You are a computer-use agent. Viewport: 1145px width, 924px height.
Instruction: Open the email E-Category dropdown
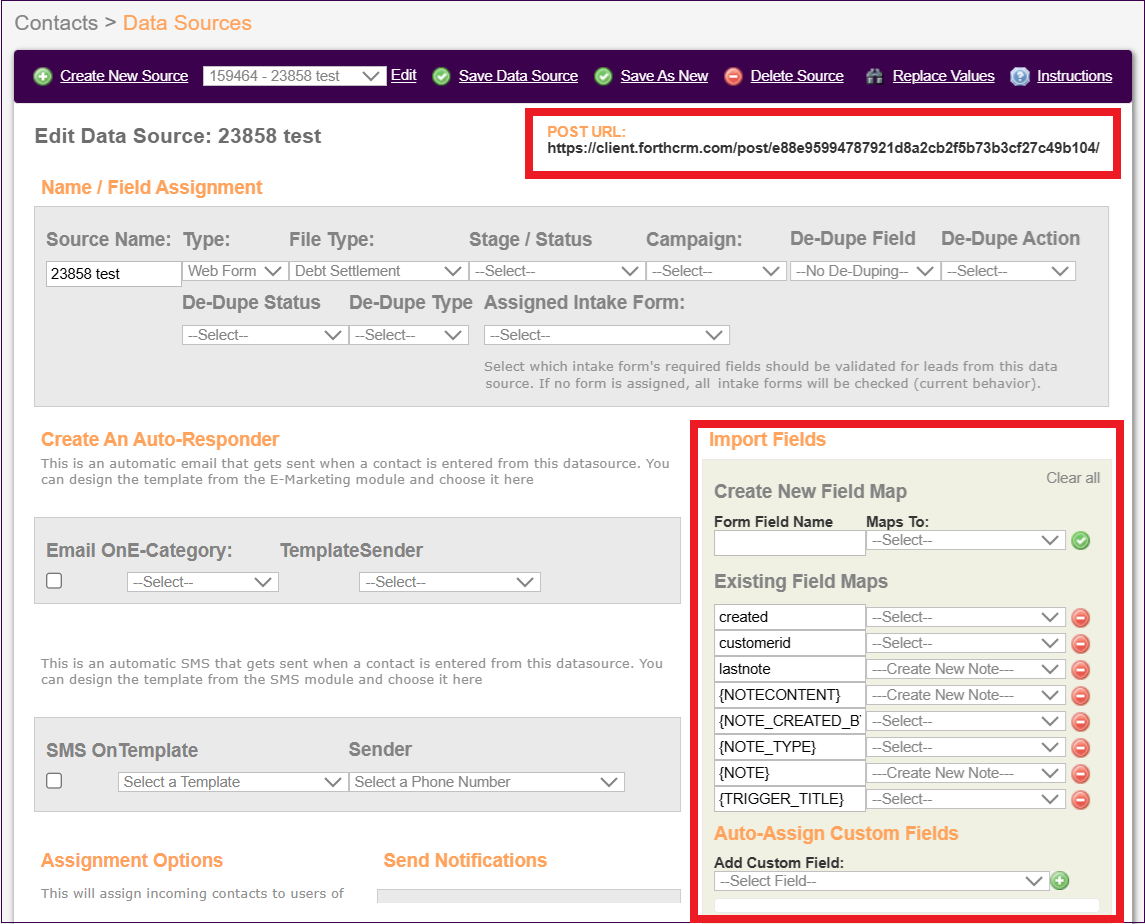203,582
